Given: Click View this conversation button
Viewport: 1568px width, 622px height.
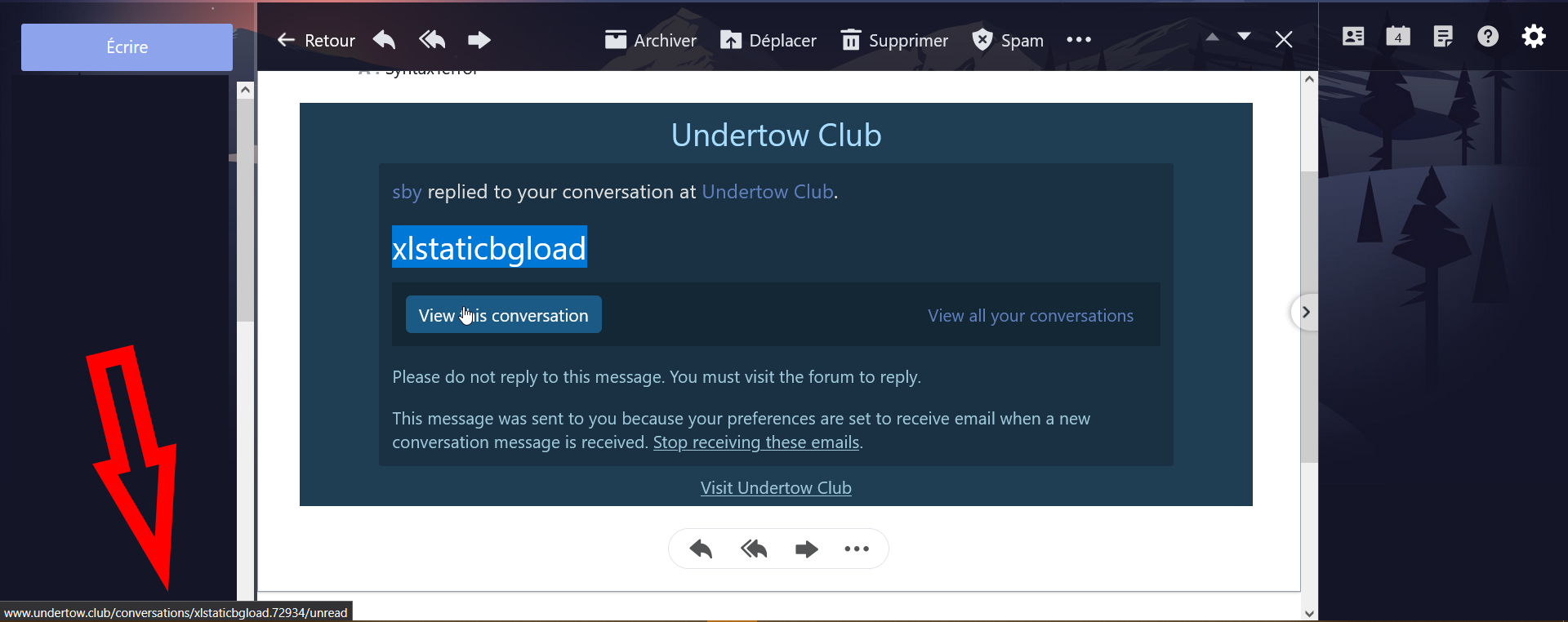Looking at the screenshot, I should click(x=503, y=315).
